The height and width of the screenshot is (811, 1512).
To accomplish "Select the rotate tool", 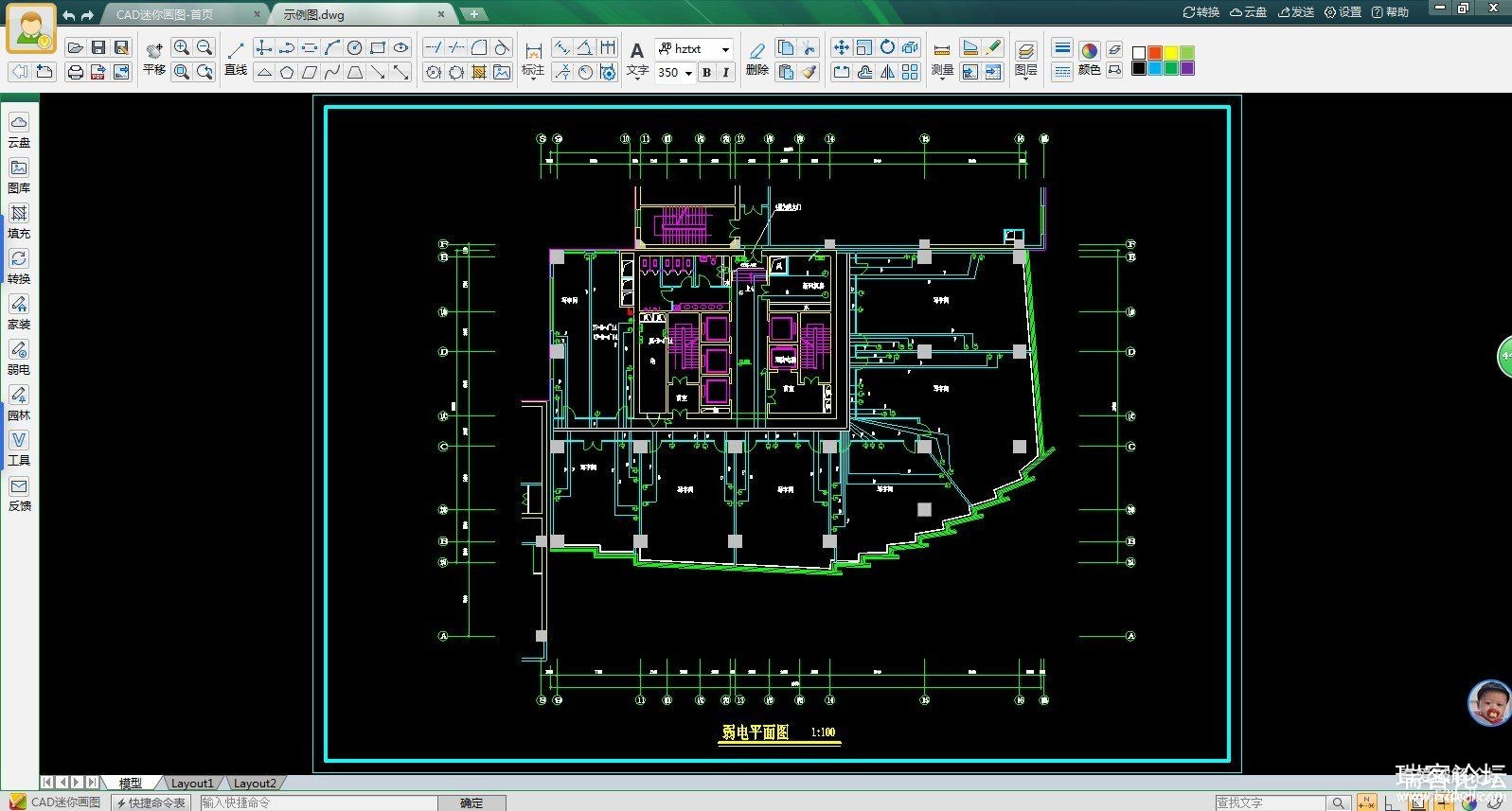I will (x=887, y=47).
